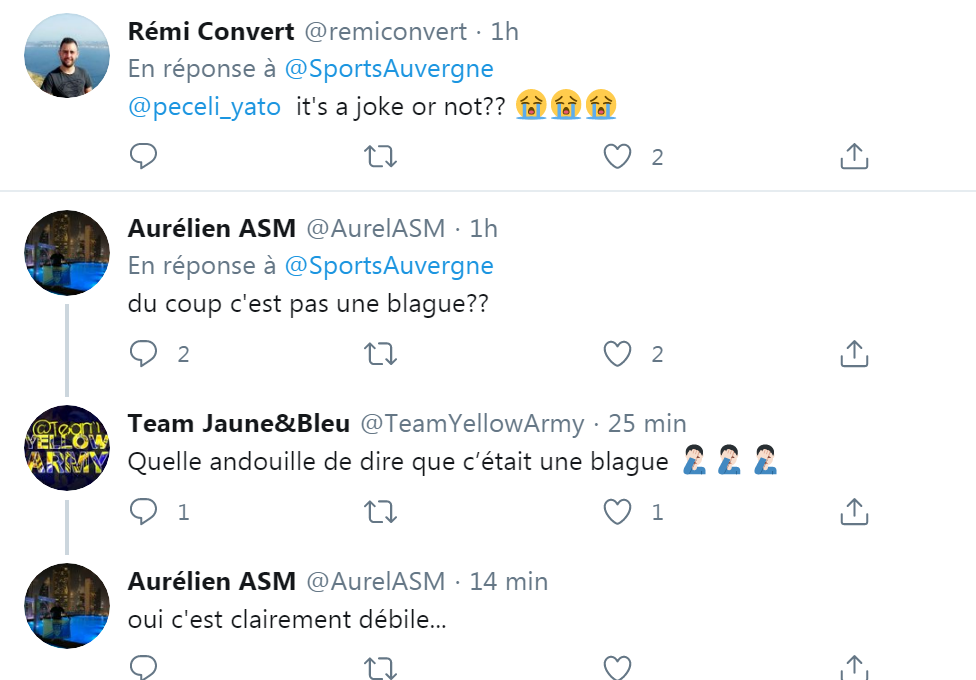Share Rémi Convert's tweet
The width and height of the screenshot is (976, 680).
pos(853,156)
